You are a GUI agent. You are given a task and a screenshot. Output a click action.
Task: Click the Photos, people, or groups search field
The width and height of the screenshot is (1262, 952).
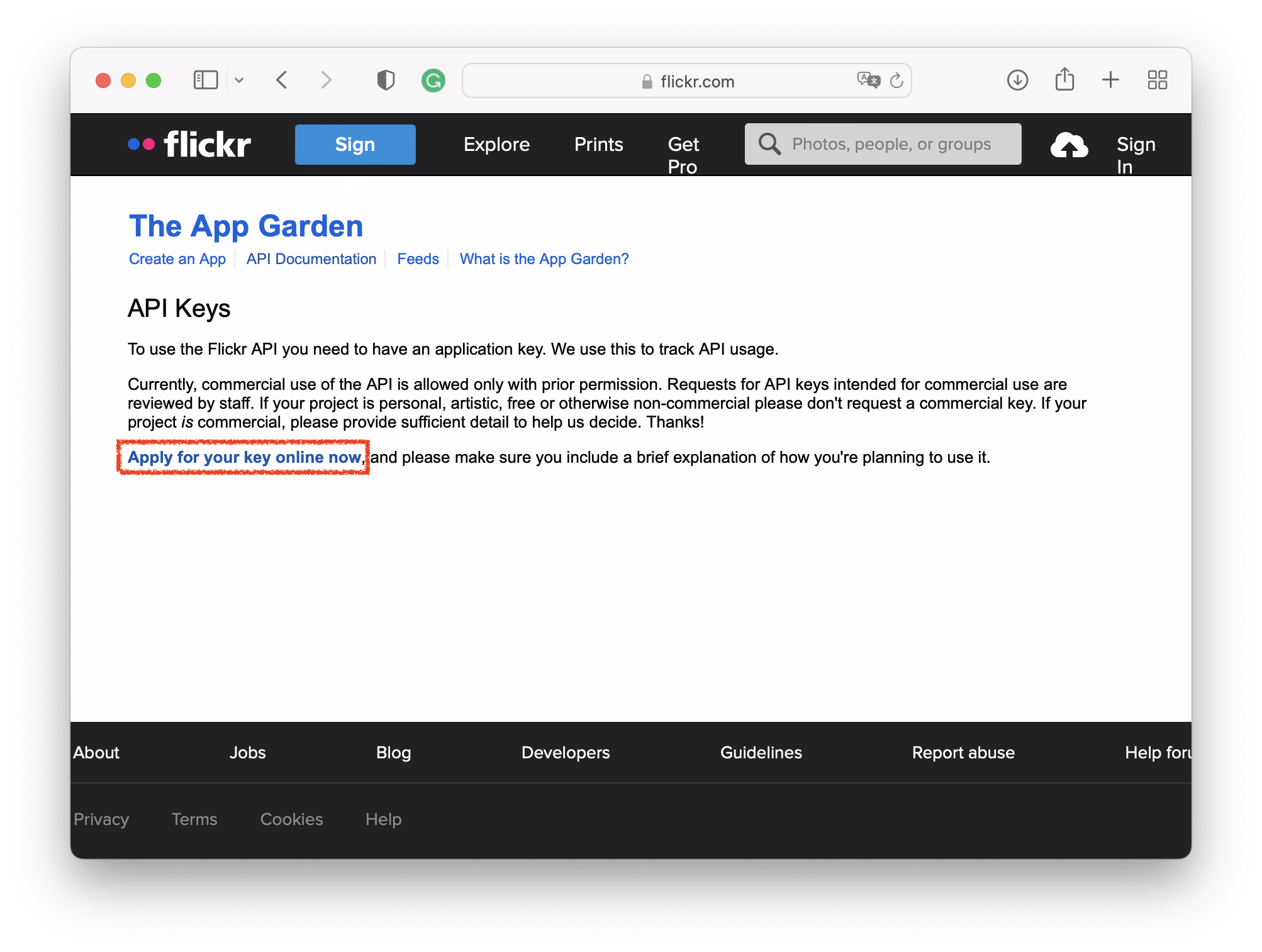tap(883, 144)
